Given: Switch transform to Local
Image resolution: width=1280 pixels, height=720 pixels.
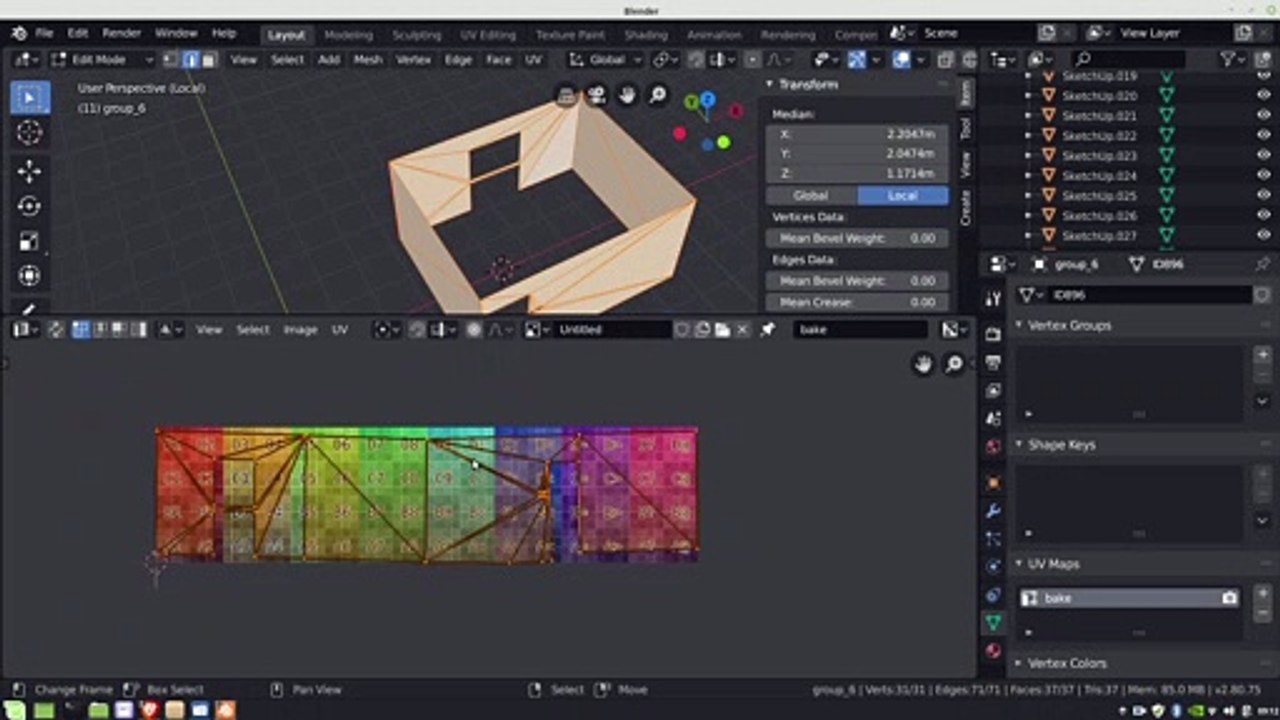Looking at the screenshot, I should click(x=903, y=195).
